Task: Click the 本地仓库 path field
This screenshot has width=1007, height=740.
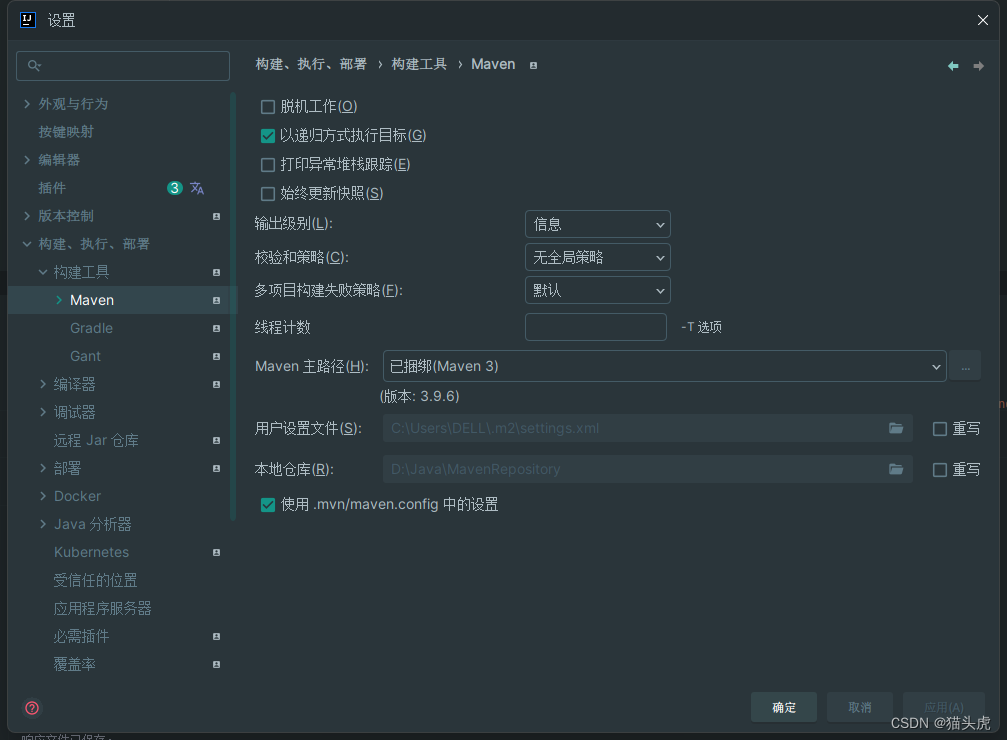Action: 647,470
